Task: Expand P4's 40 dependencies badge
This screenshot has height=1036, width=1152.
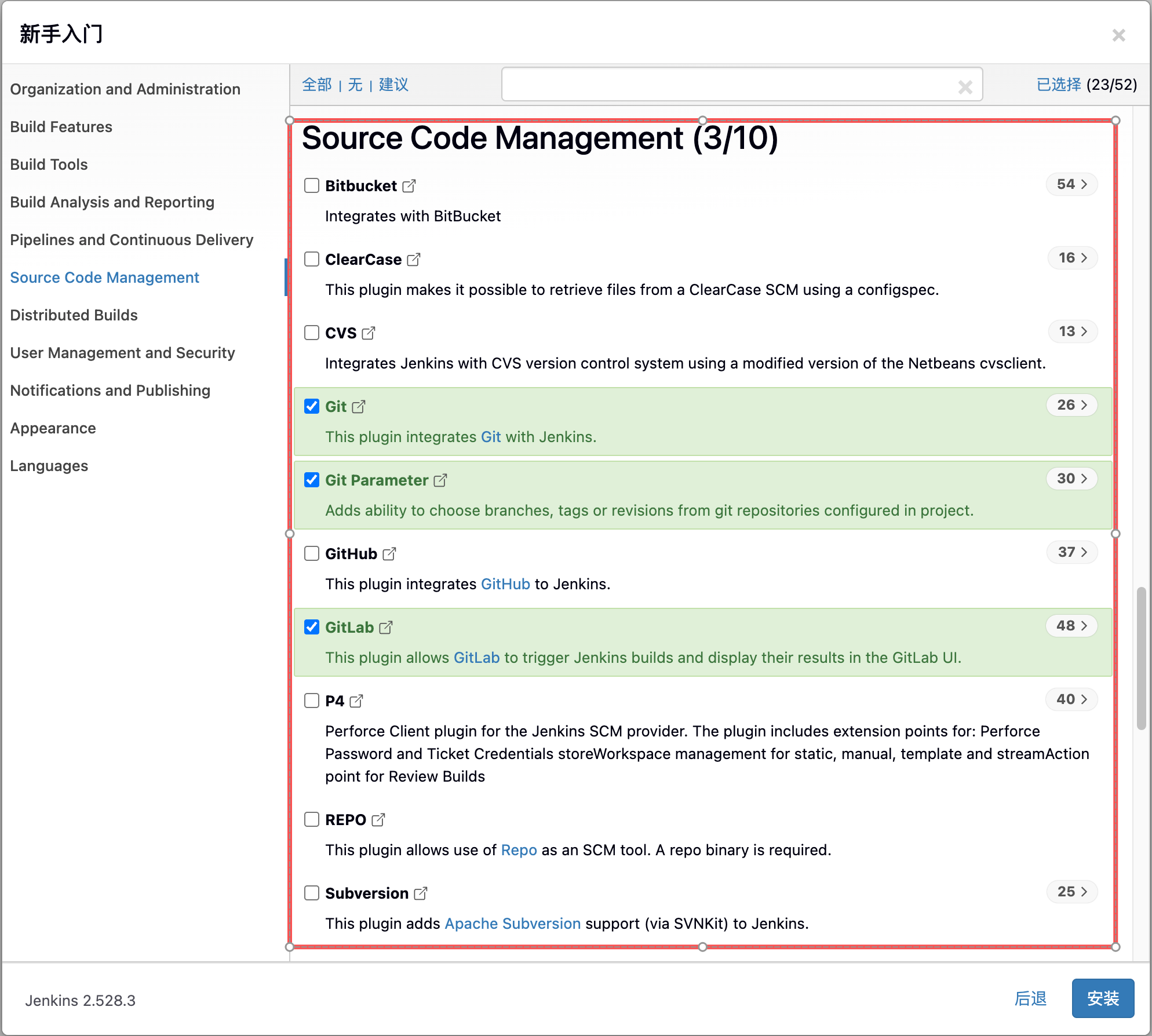Action: 1071,699
